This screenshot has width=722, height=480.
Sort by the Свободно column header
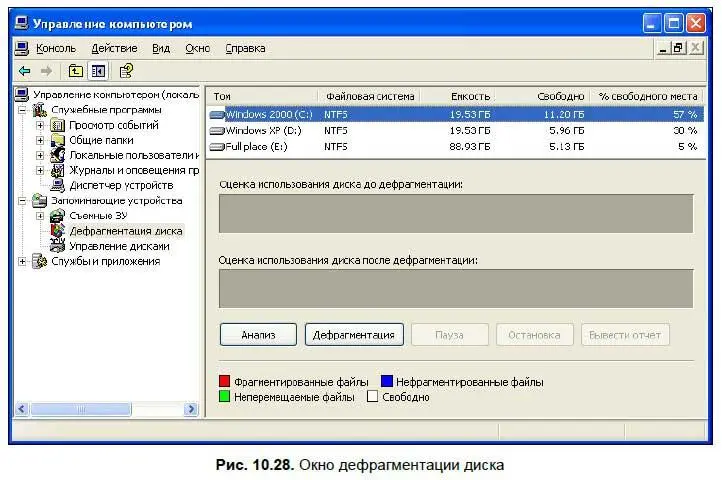tap(542, 96)
